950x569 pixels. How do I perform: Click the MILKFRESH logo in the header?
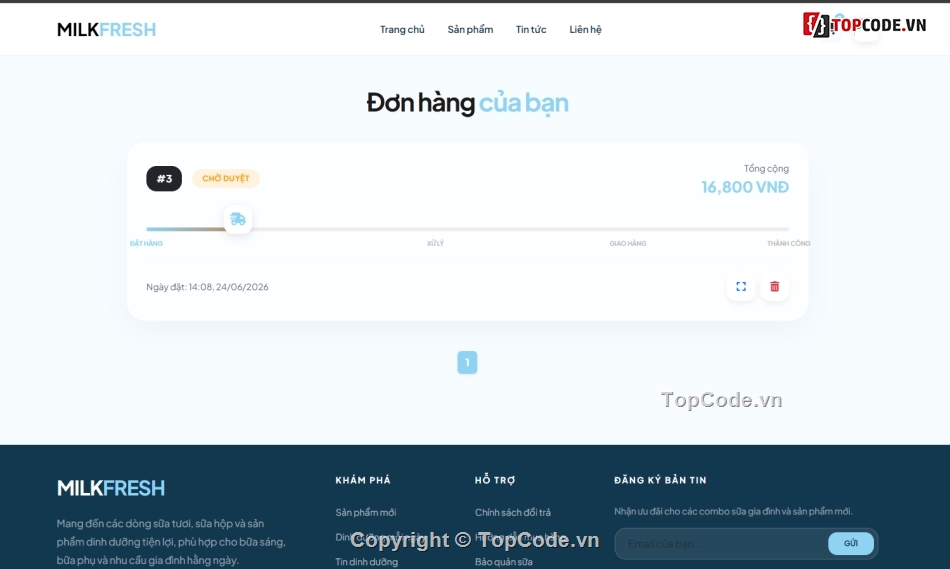click(x=107, y=29)
